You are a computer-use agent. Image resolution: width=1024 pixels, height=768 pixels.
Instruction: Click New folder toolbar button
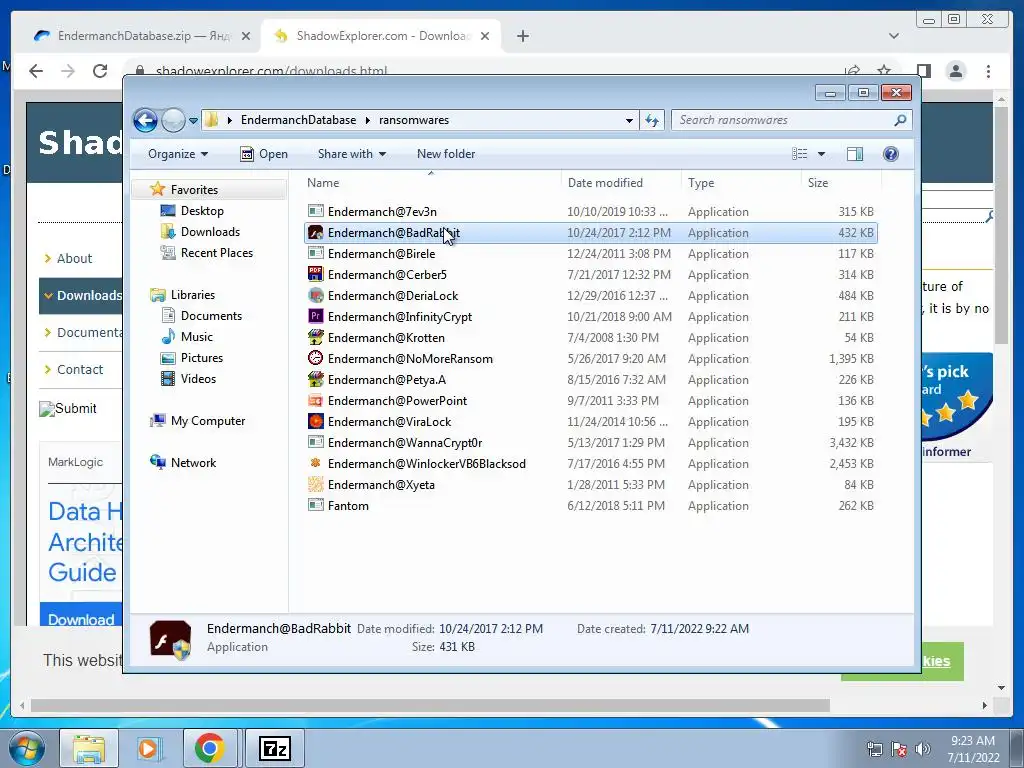[x=446, y=154]
